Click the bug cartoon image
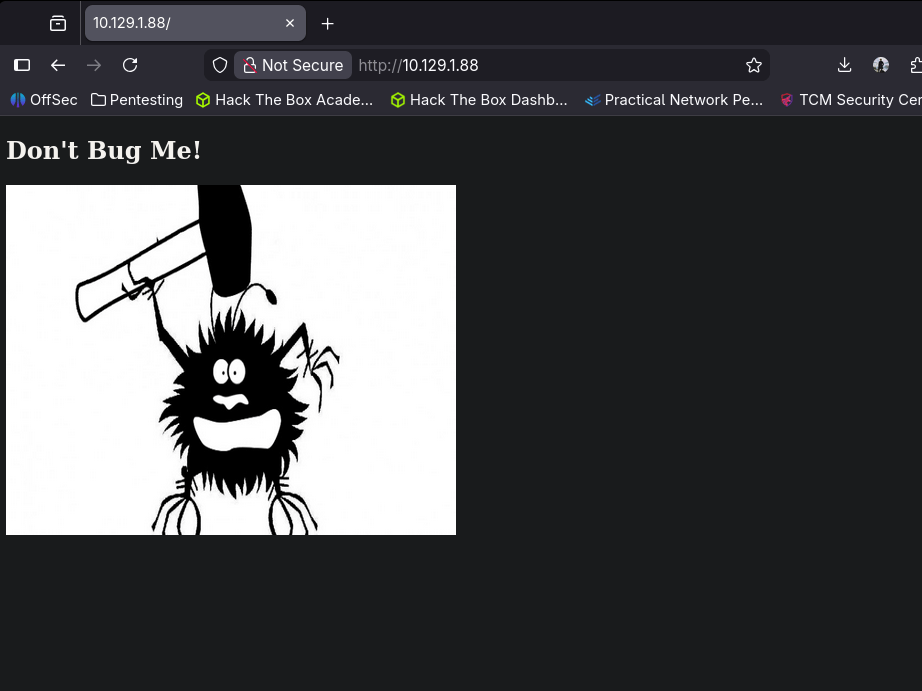Viewport: 922px width, 691px height. (231, 360)
